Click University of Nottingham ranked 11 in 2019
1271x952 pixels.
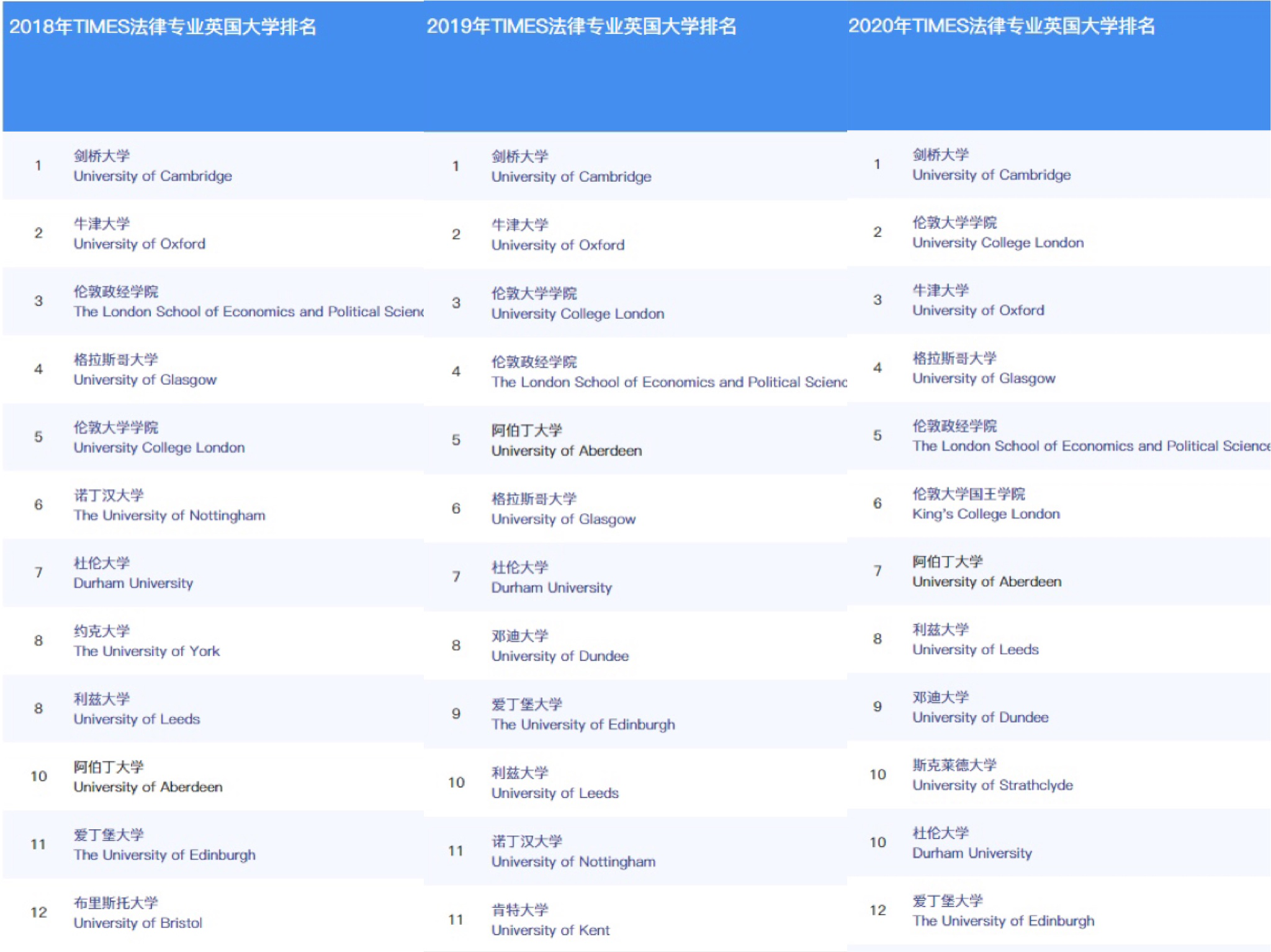point(573,862)
